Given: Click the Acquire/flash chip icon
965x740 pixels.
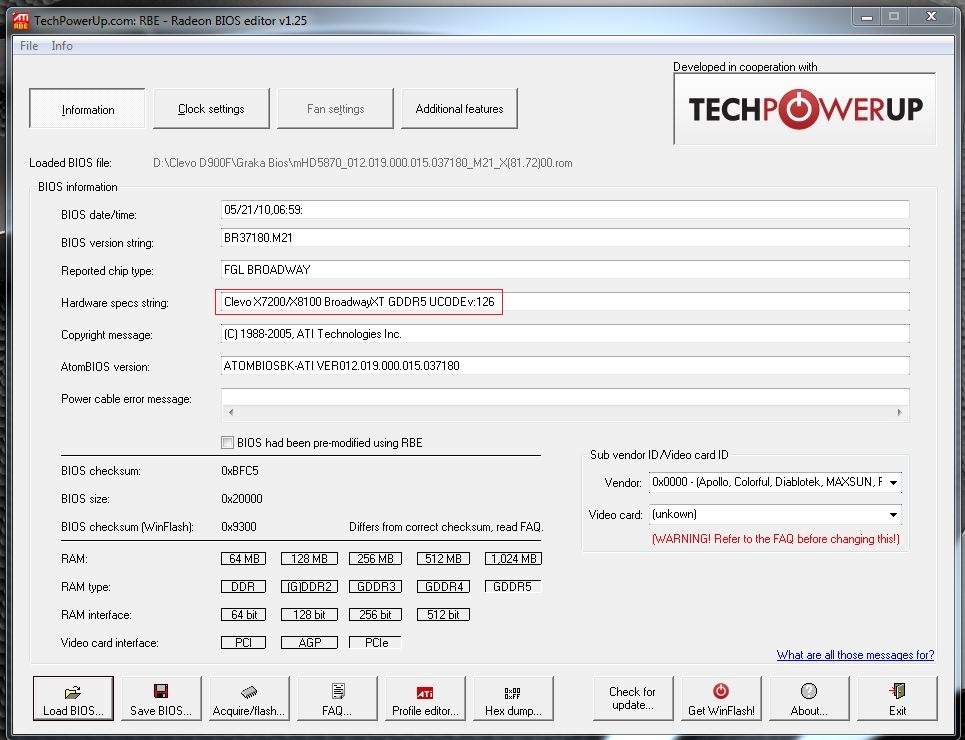Looking at the screenshot, I should [x=249, y=692].
